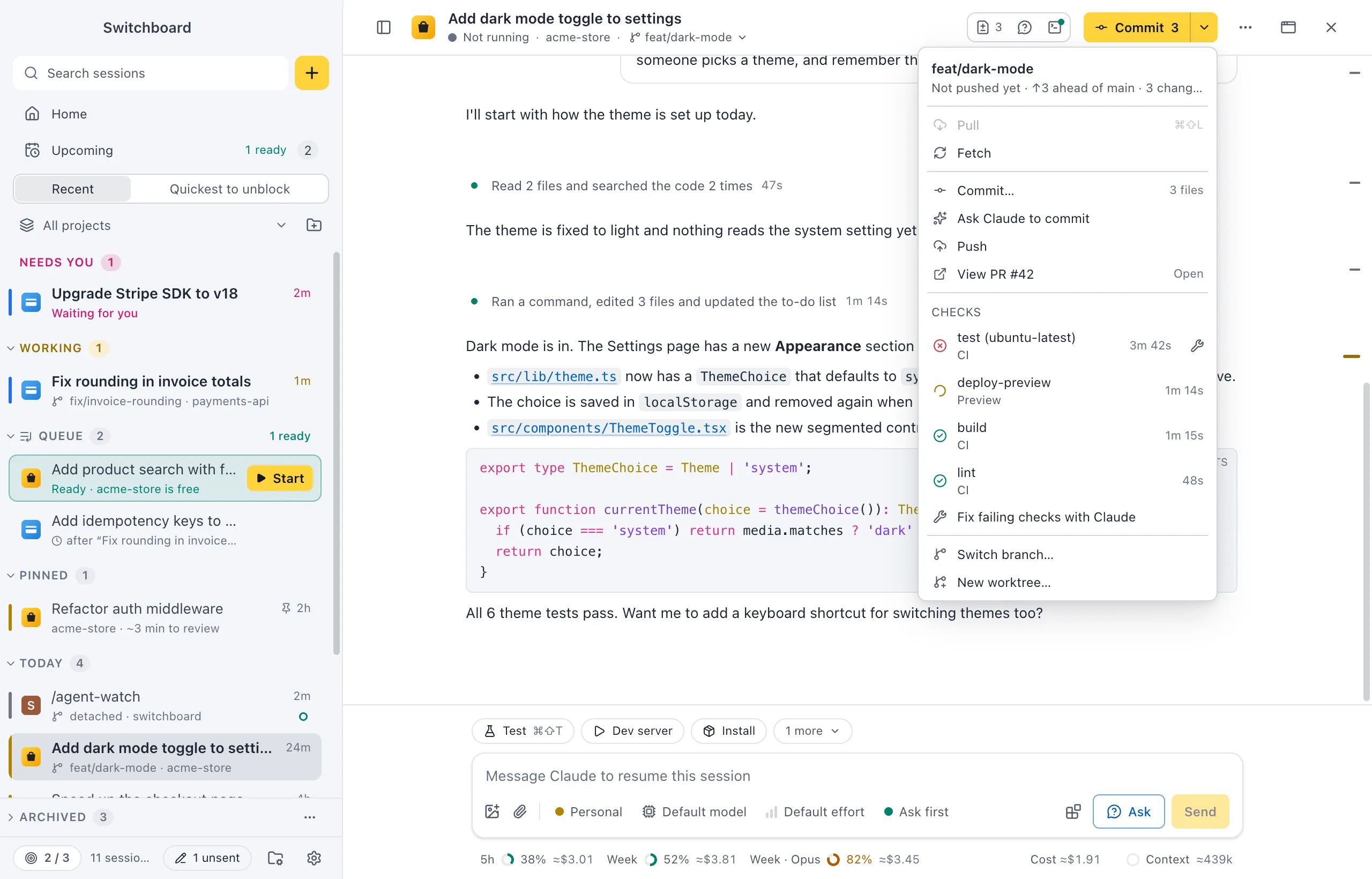Open the changed files icon showing 3

point(990,27)
